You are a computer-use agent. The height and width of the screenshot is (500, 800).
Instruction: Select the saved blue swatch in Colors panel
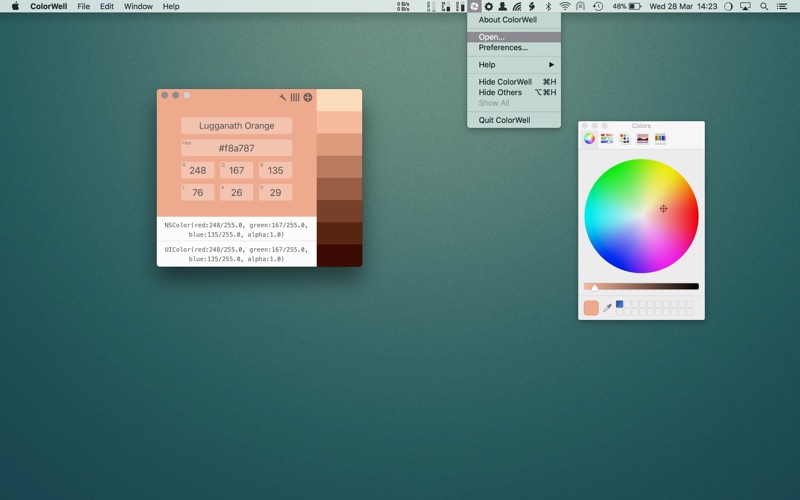(619, 304)
